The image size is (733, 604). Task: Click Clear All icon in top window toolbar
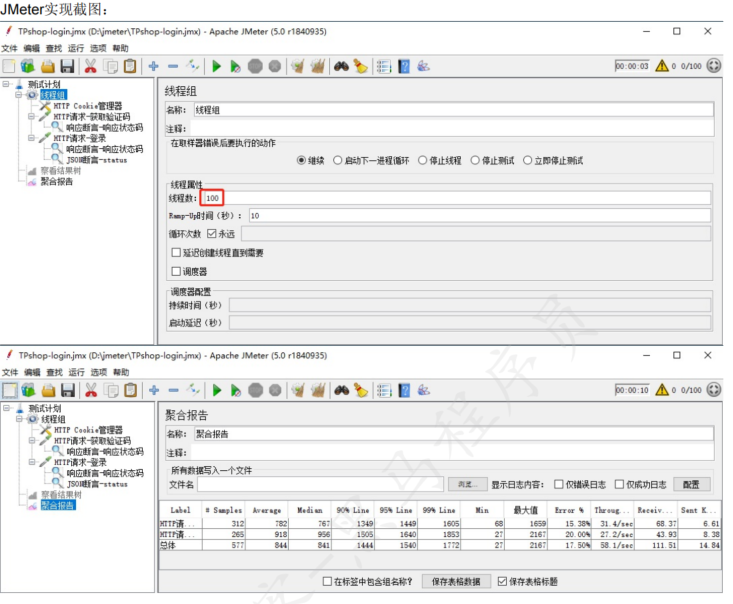point(318,66)
